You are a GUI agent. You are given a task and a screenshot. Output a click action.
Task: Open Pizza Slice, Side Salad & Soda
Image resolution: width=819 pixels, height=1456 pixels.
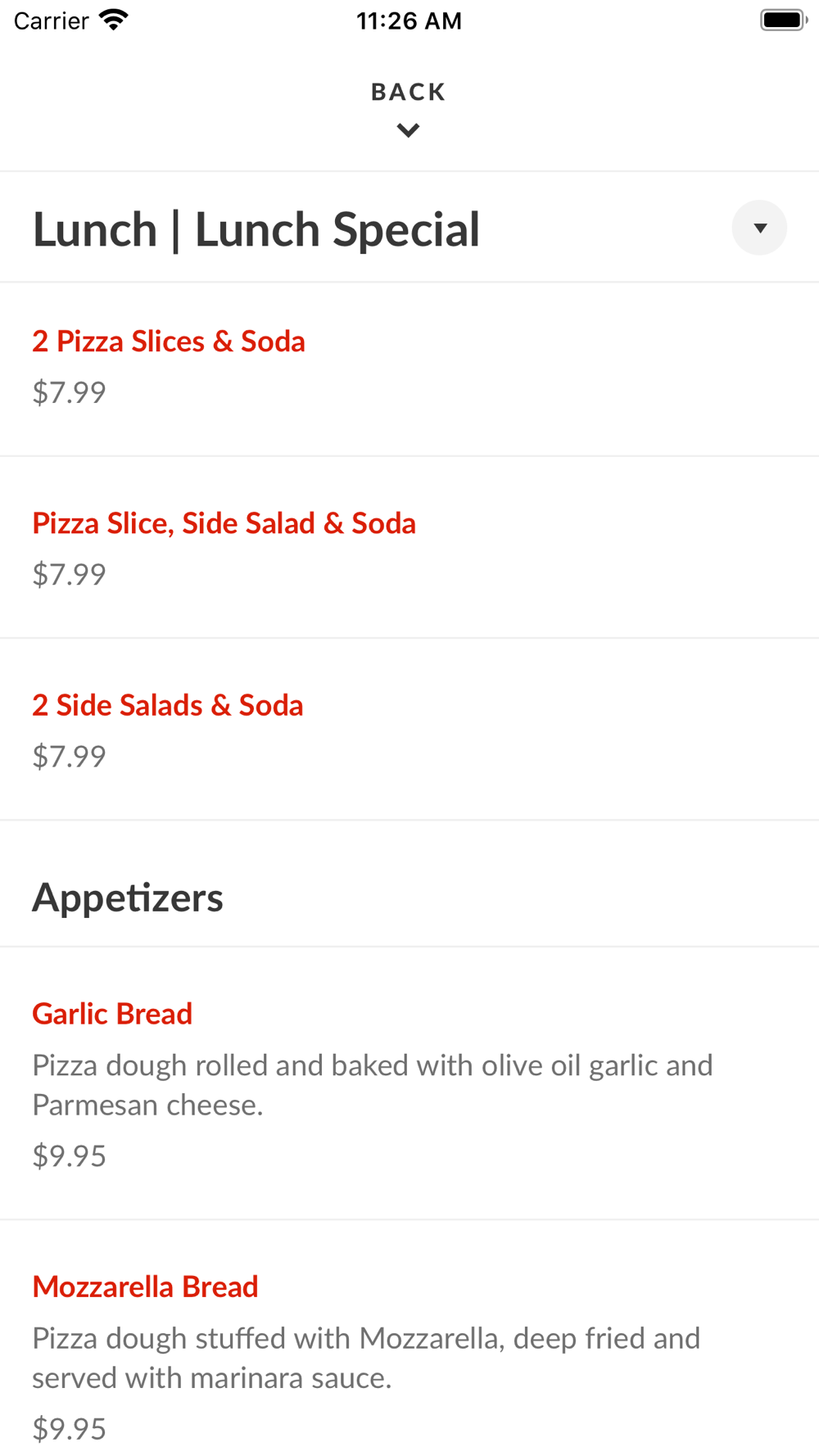[x=224, y=523]
